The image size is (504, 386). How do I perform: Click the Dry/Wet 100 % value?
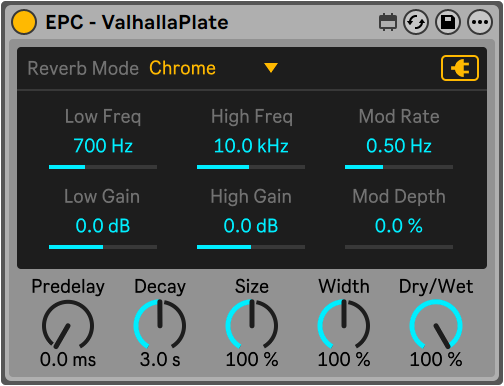[x=436, y=360]
